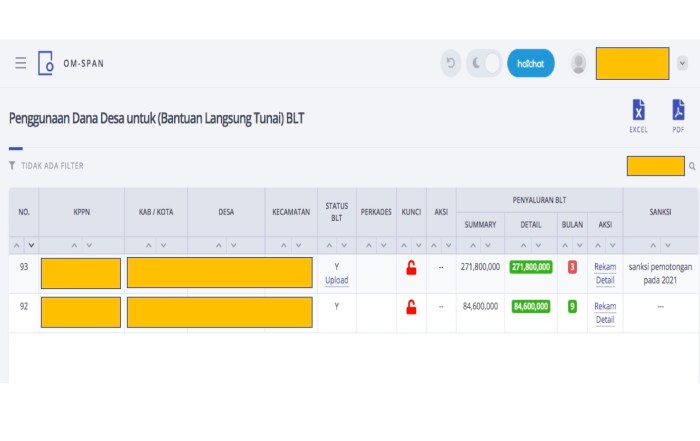The height and width of the screenshot is (441, 700).
Task: Select summary value 271,800,000
Action: tap(480, 267)
